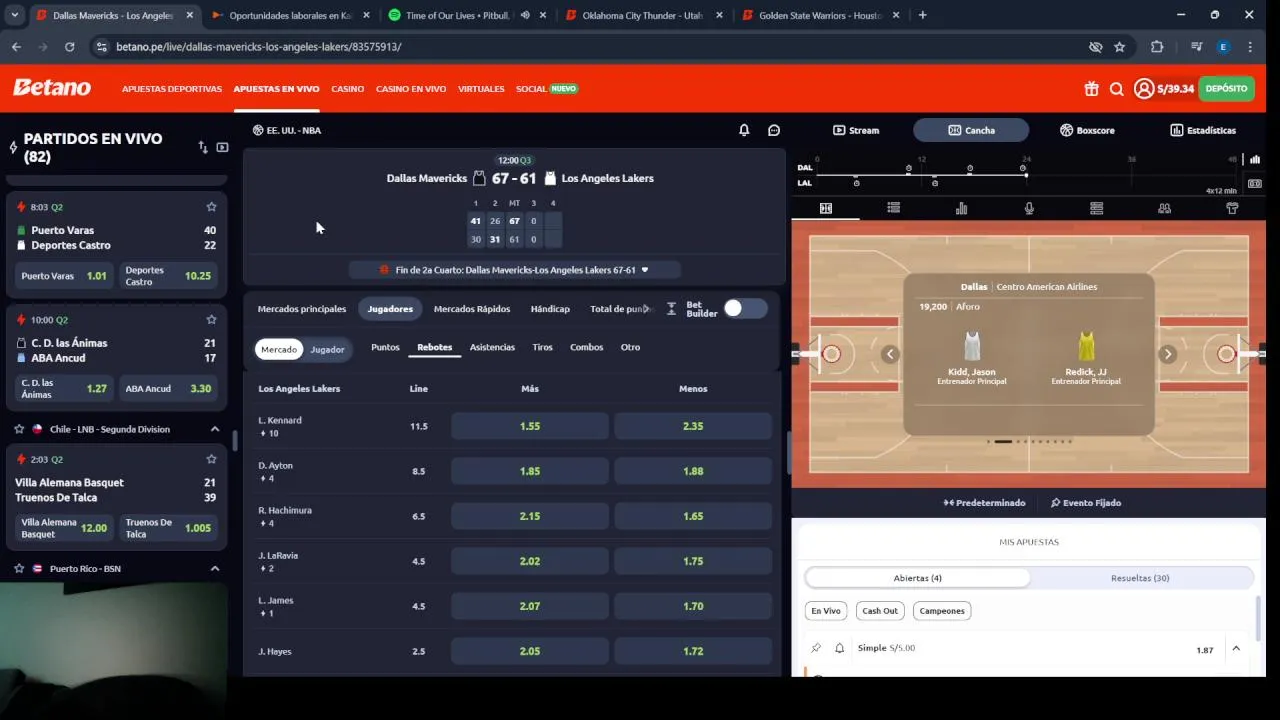Click the Predeterminado button below court

click(x=985, y=503)
